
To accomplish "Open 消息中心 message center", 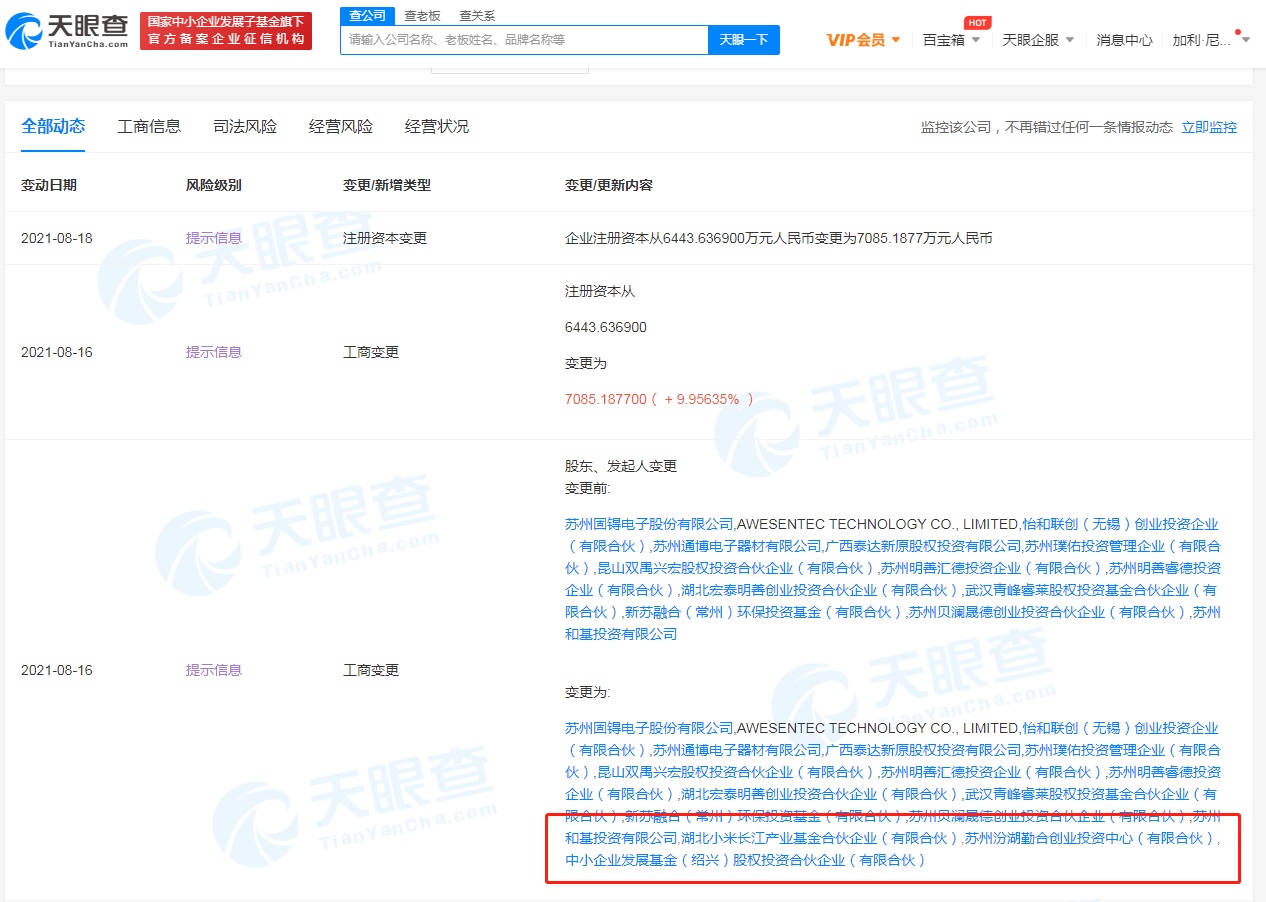I will [1124, 40].
